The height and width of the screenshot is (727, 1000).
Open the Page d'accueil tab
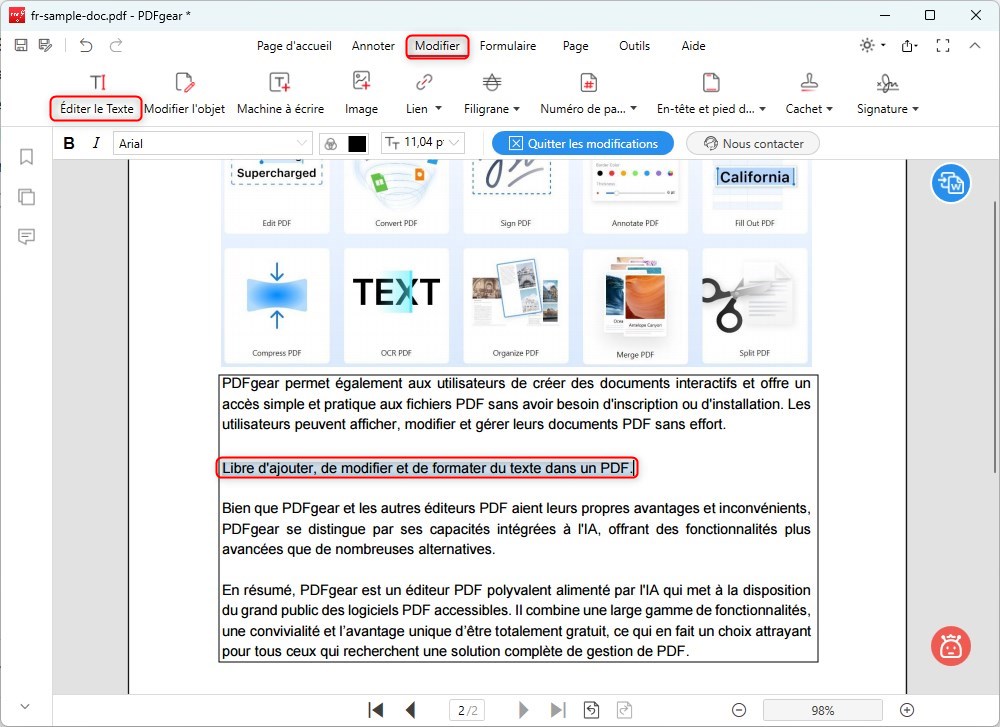point(294,46)
